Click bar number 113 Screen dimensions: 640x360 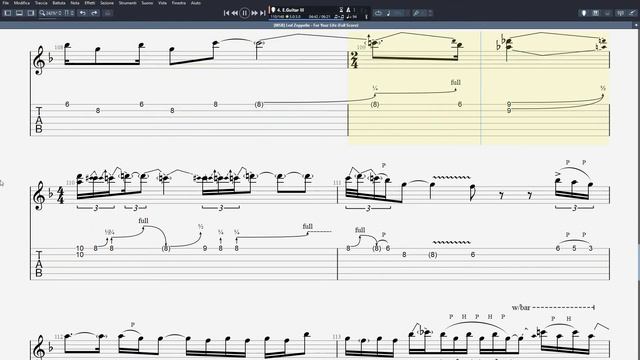click(x=336, y=337)
